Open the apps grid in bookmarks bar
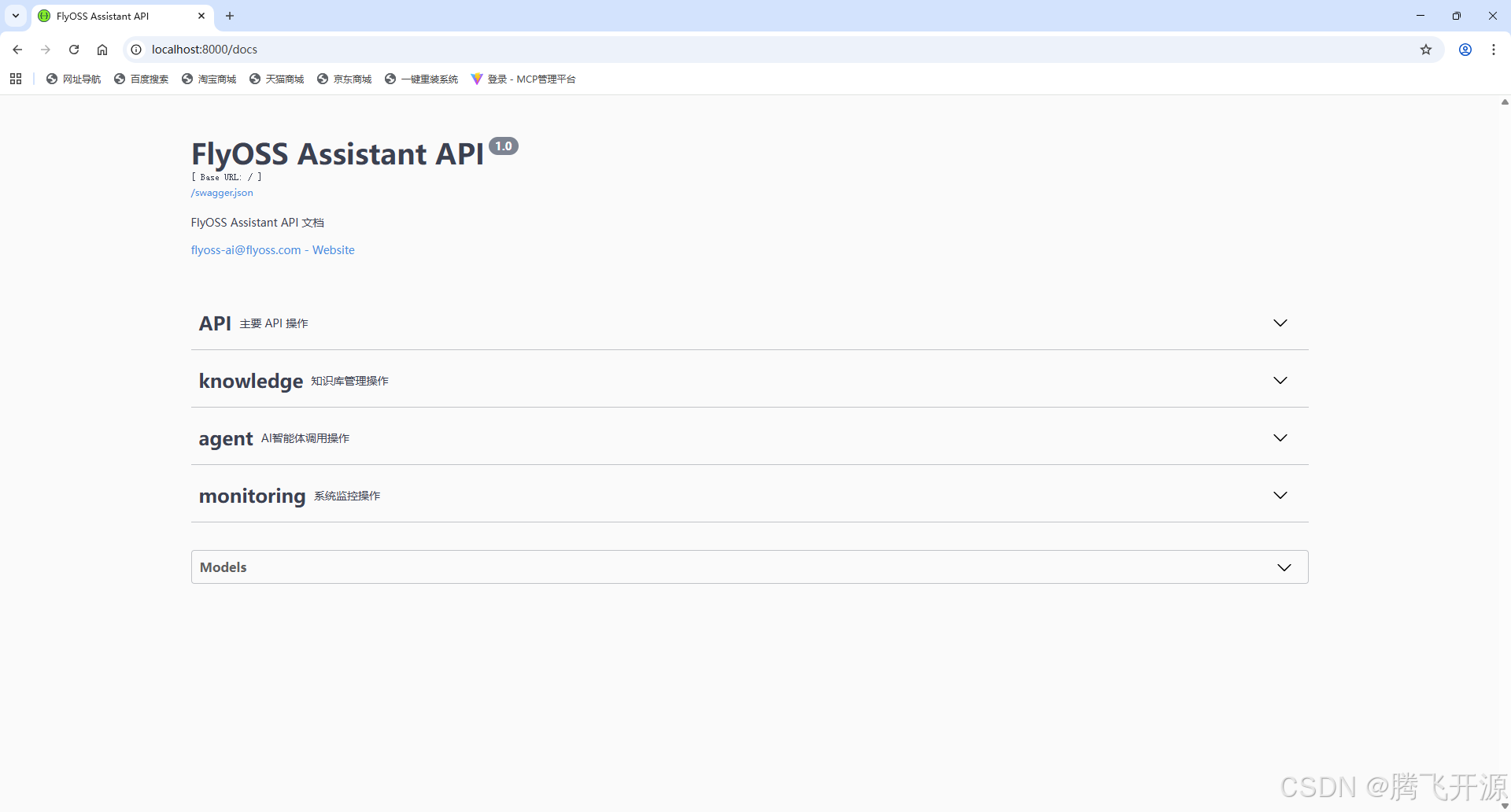Screen dimensions: 1511x812 [16, 79]
